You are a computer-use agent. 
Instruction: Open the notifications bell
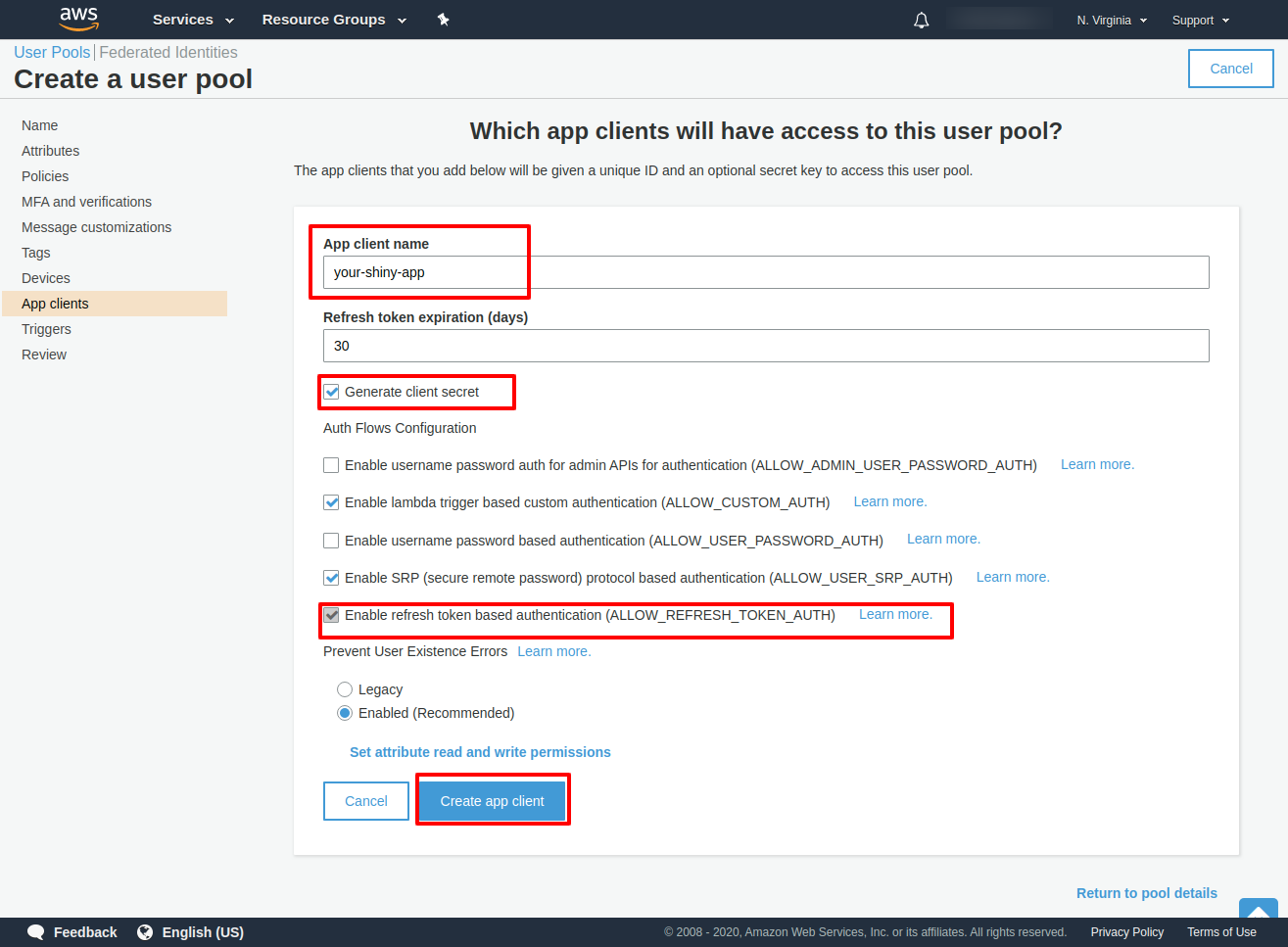[x=921, y=20]
